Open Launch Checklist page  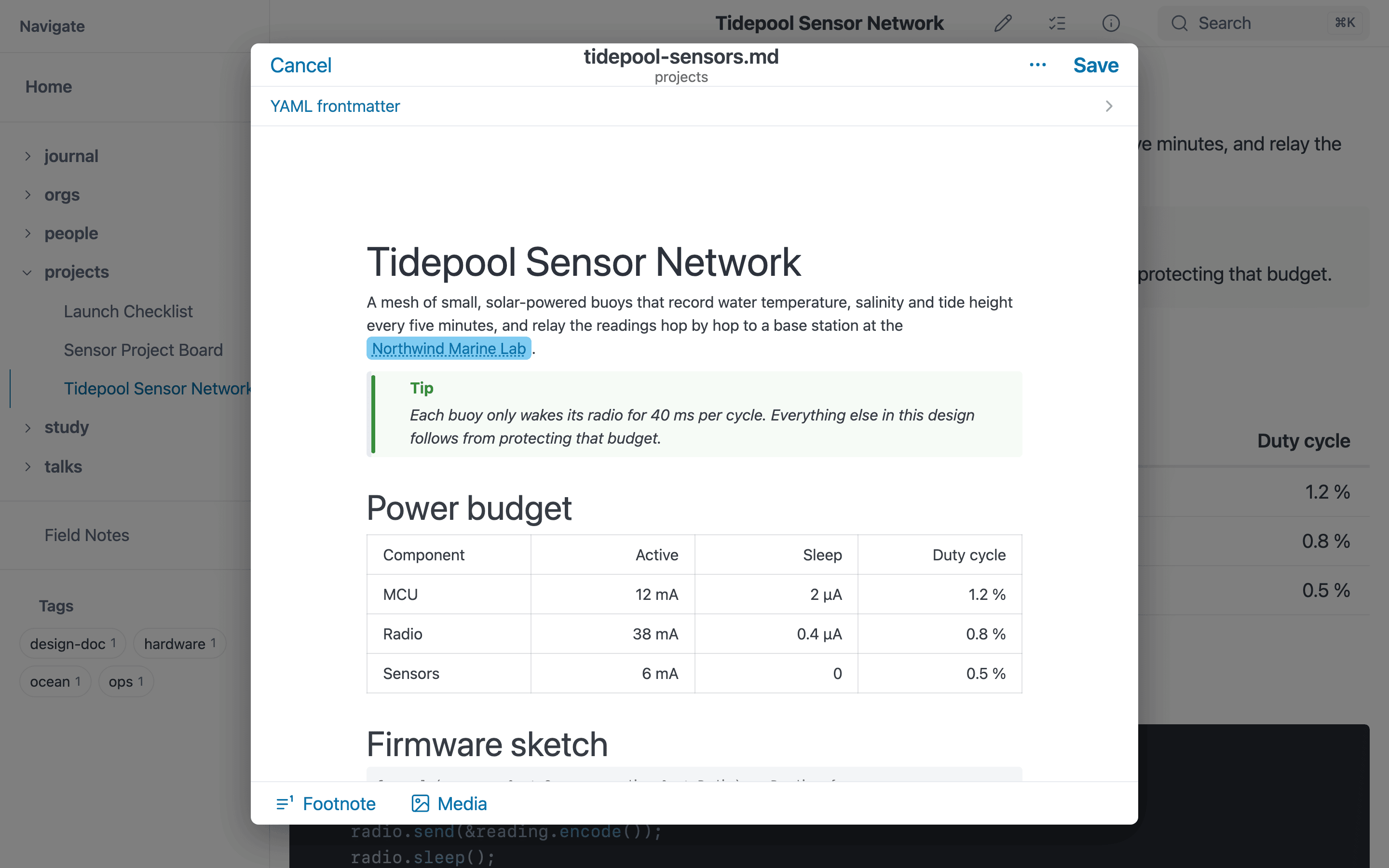click(x=128, y=311)
